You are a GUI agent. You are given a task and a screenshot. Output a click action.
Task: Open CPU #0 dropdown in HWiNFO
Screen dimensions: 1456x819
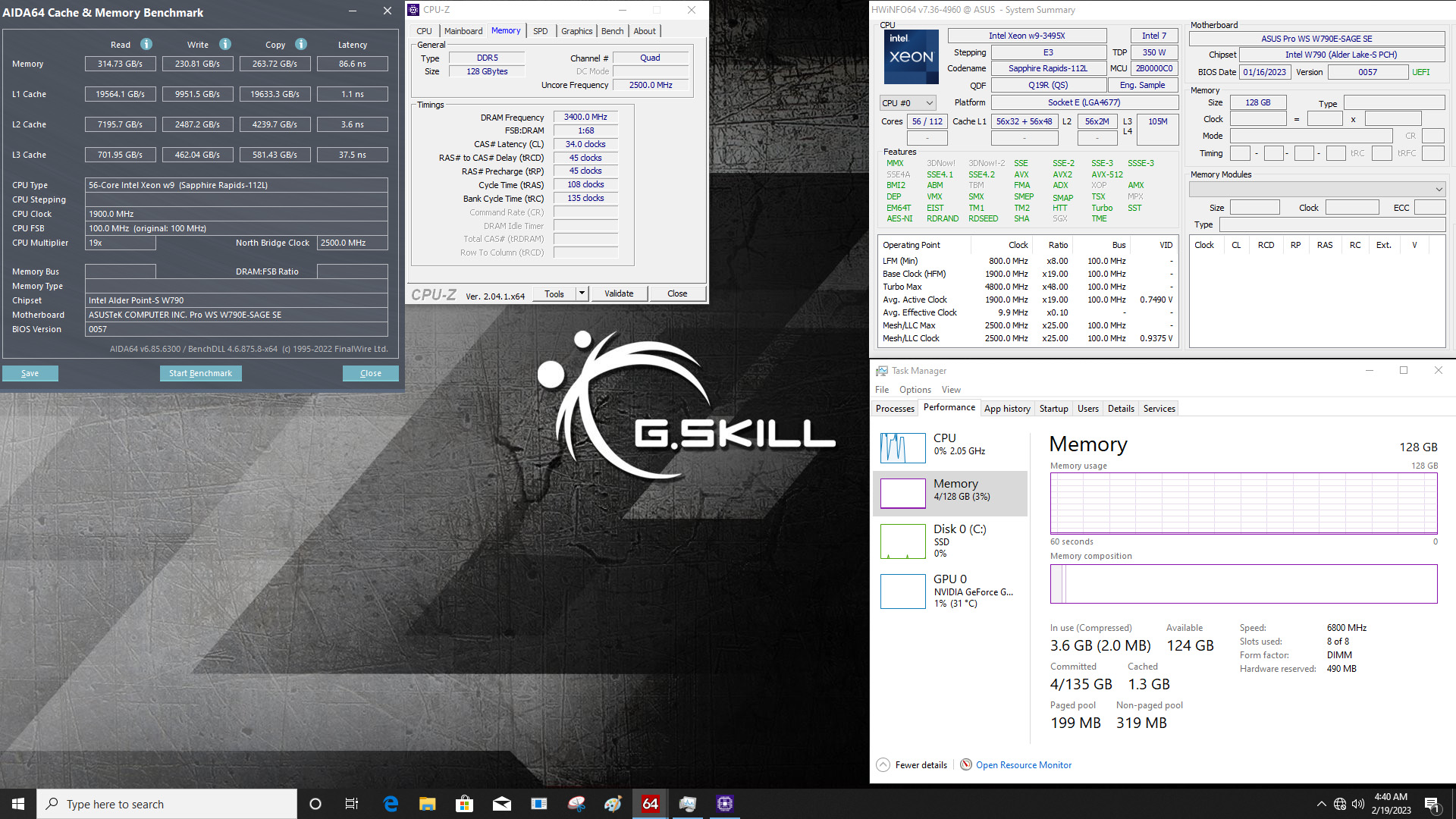tap(908, 102)
